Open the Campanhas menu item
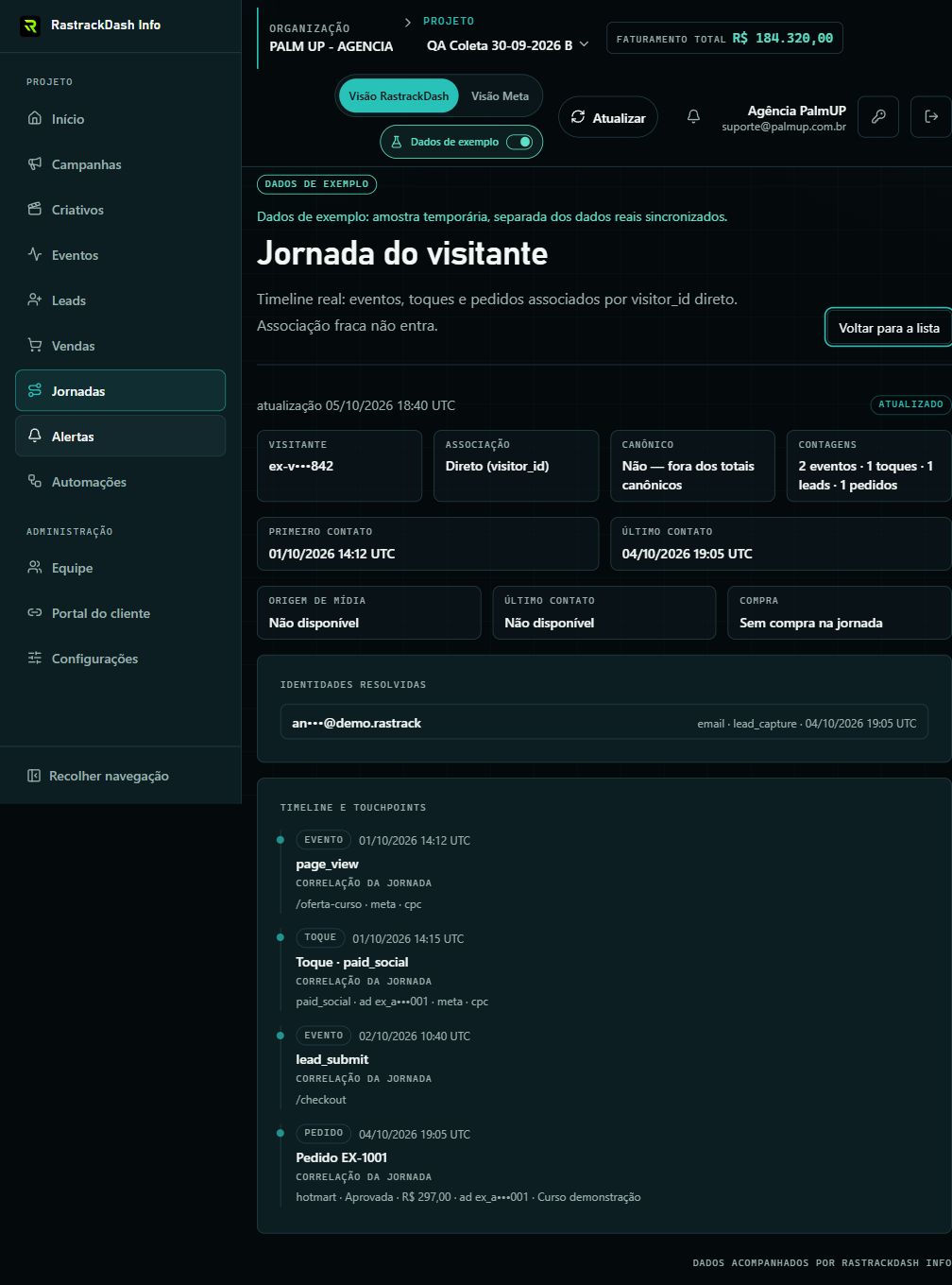The width and height of the screenshot is (952, 1285). pos(120,164)
